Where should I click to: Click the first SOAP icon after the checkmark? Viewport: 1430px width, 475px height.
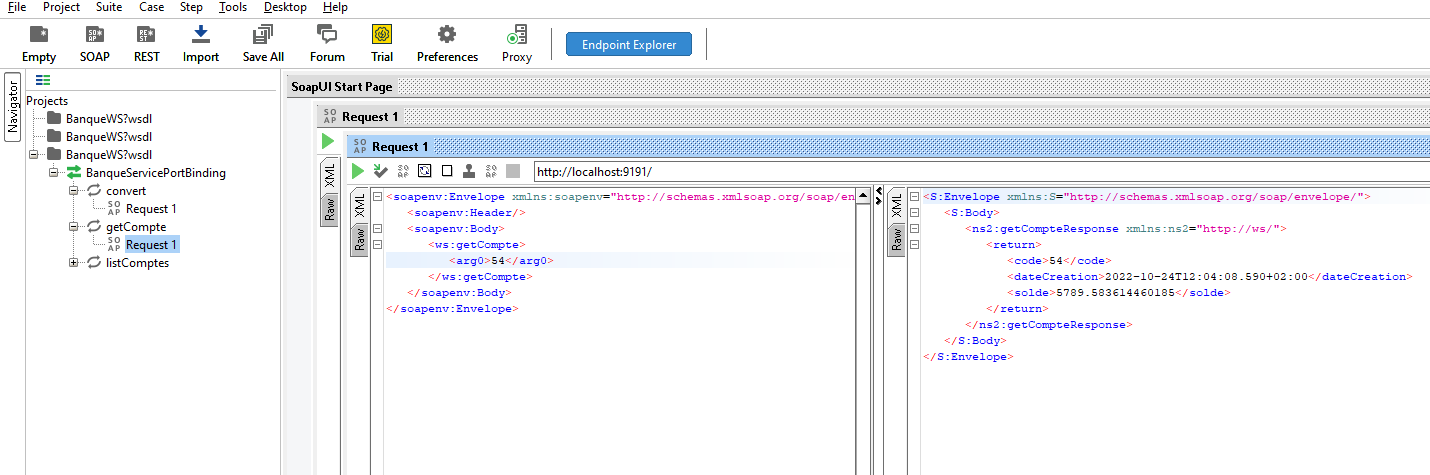click(x=404, y=171)
